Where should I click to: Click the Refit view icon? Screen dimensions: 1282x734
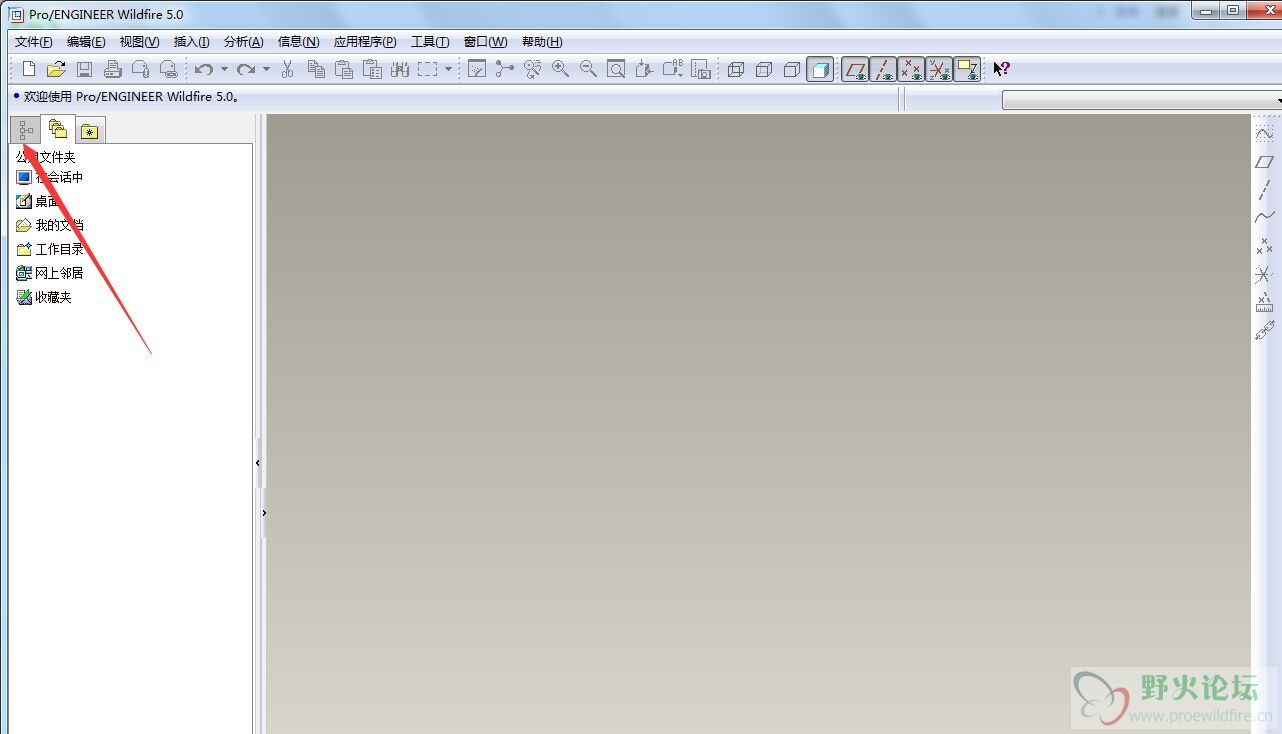(x=616, y=69)
